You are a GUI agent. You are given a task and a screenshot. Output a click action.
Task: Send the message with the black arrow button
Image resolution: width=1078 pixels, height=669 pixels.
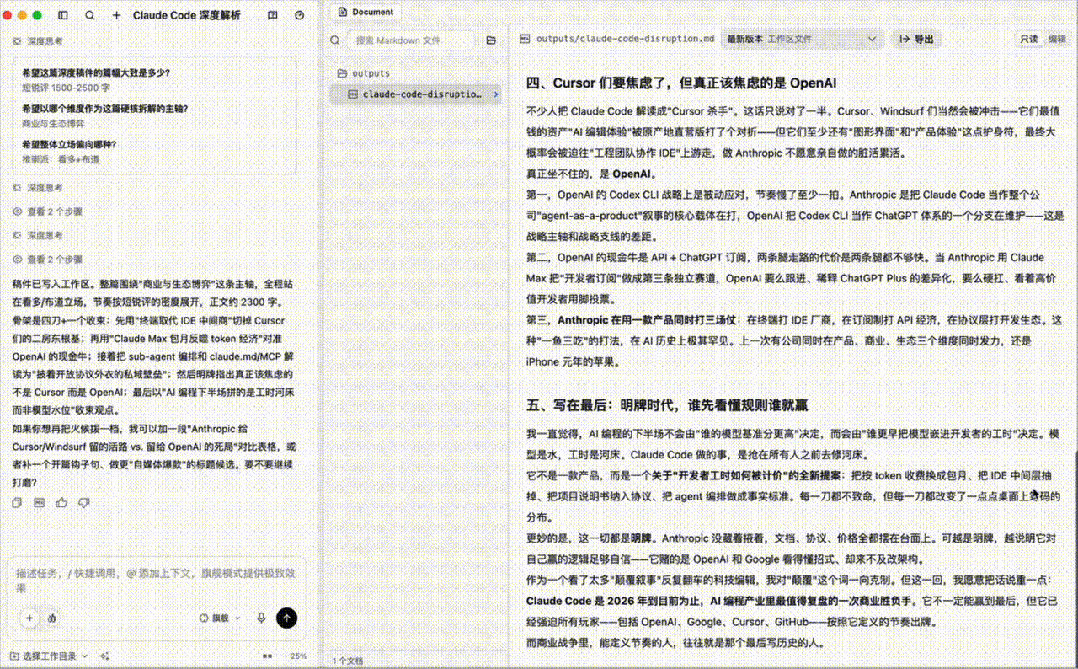click(287, 618)
